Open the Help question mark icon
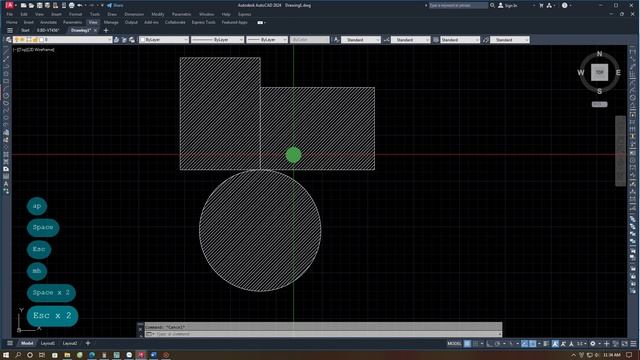The height and width of the screenshot is (360, 640). [564, 5]
